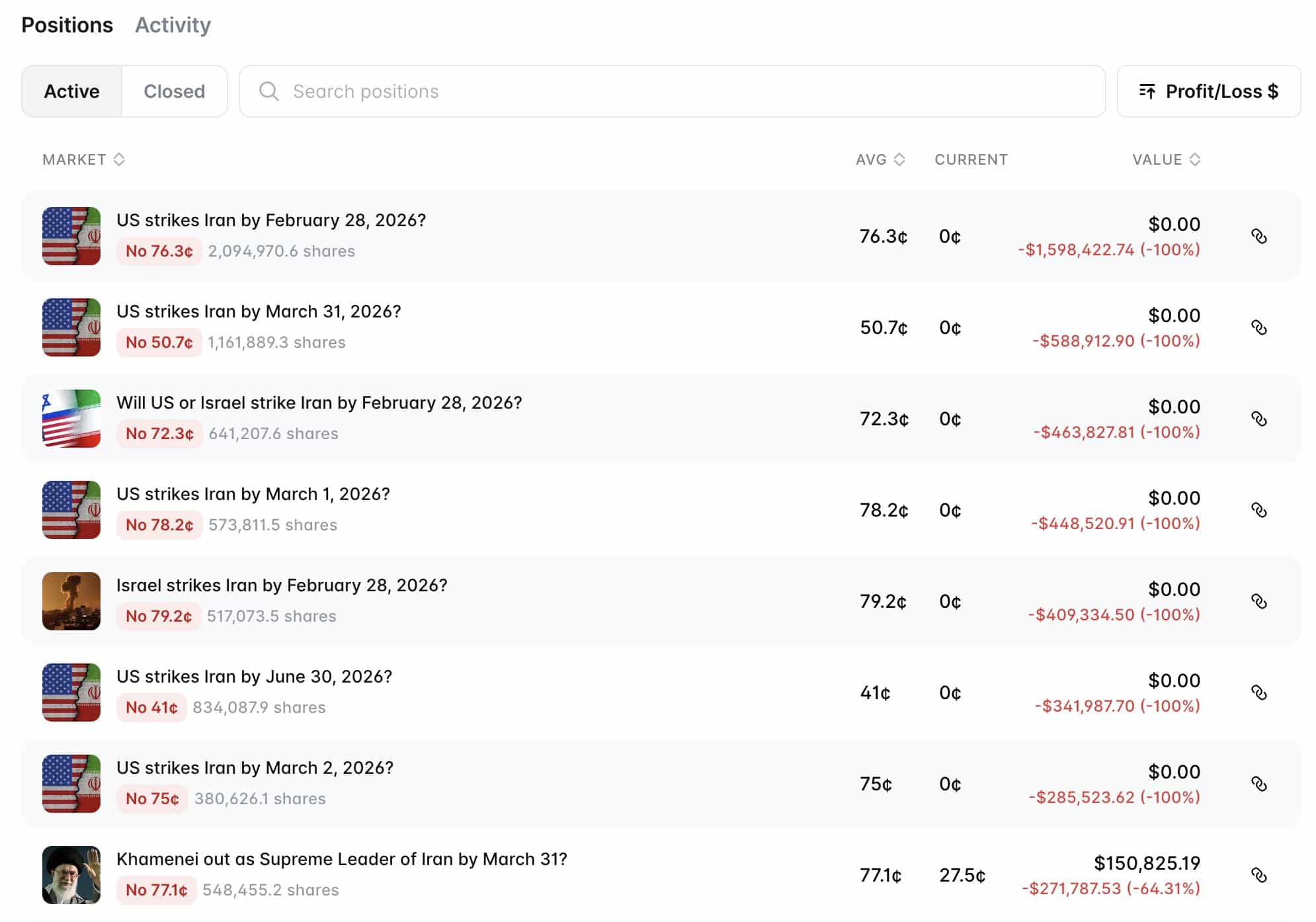The image size is (1316, 922).
Task: Open 'US strikes Iran by March 2, 2026?' market
Action: click(x=255, y=768)
